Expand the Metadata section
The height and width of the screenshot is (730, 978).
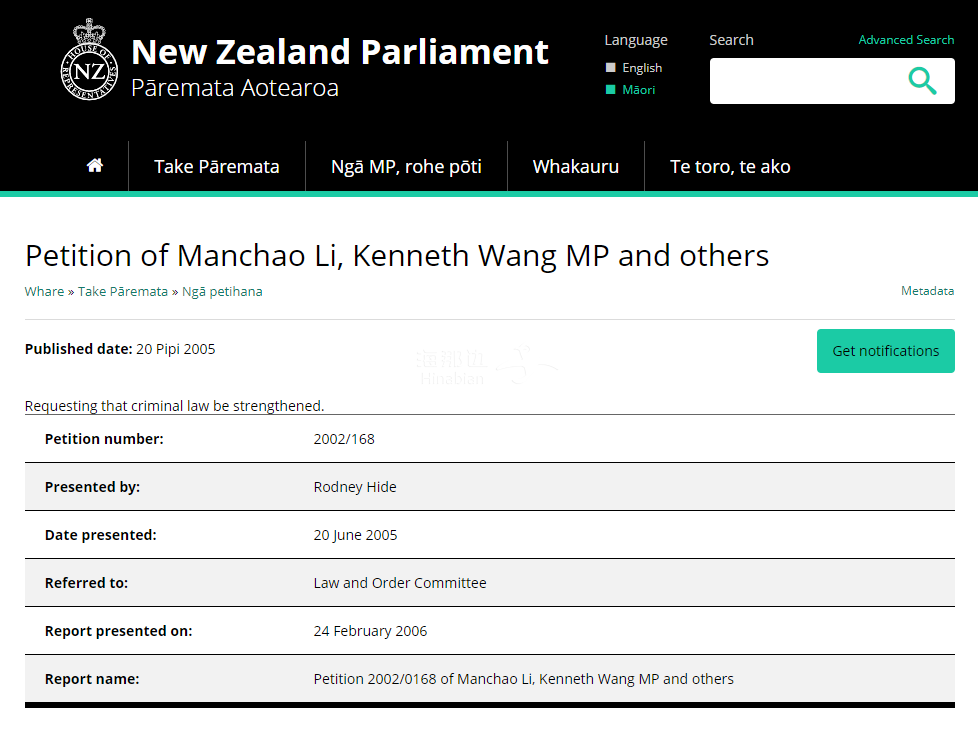pyautogui.click(x=927, y=291)
